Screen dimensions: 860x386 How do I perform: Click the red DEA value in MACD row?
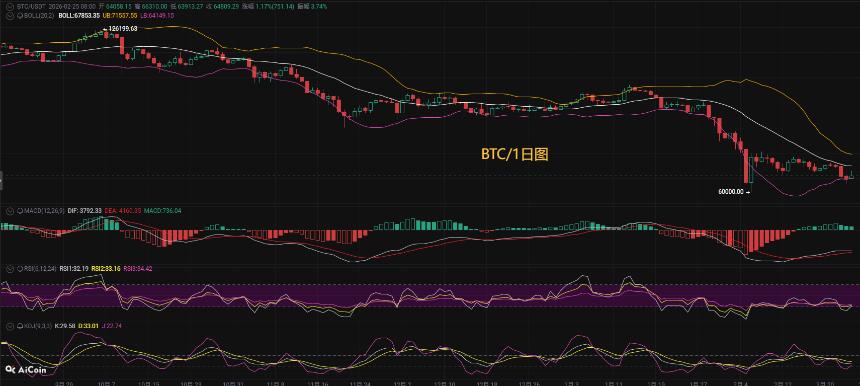coord(122,211)
